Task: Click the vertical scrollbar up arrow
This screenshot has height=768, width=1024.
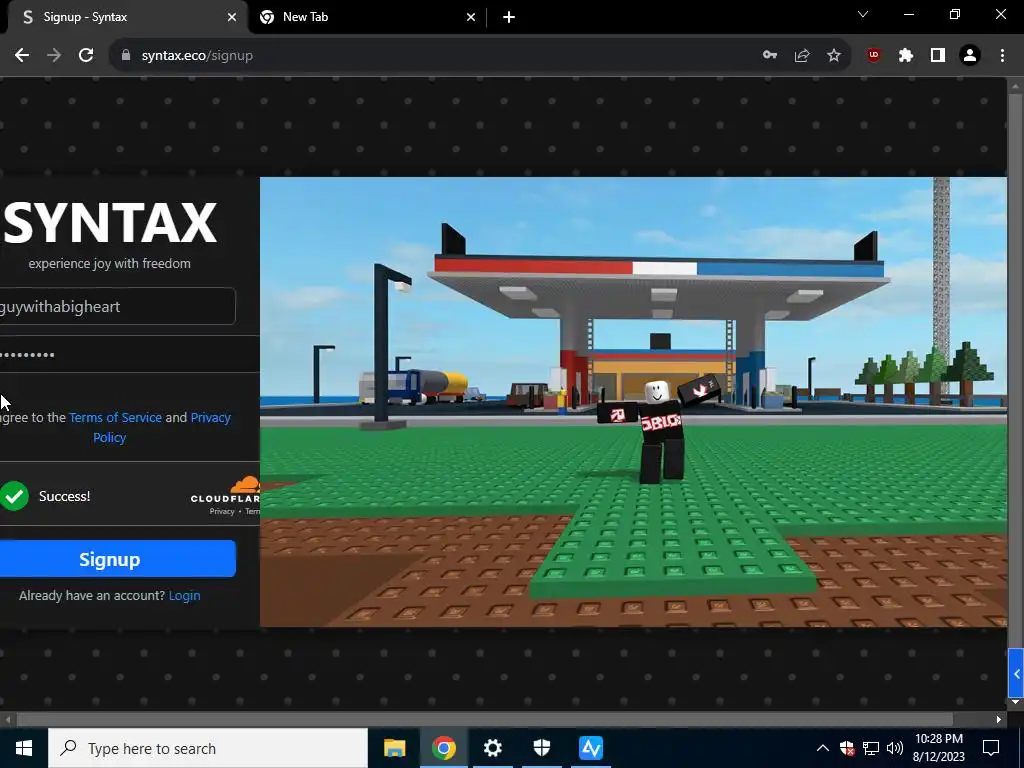Action: click(1015, 86)
